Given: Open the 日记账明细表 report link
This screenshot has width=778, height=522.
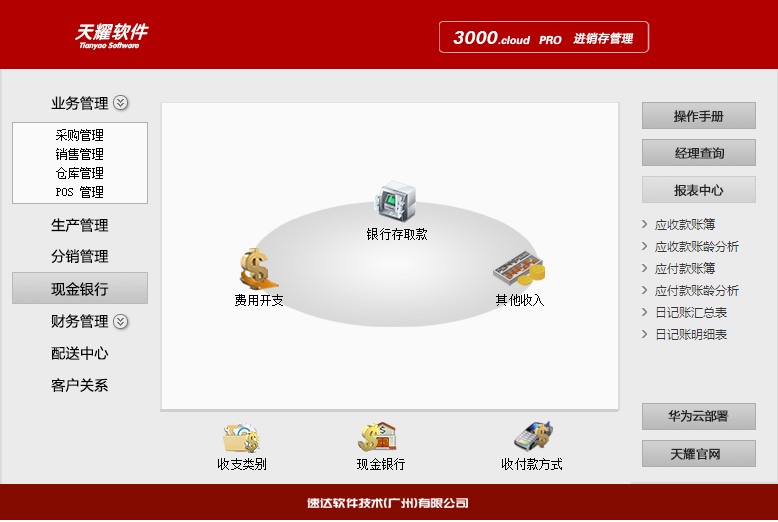Looking at the screenshot, I should 690,334.
